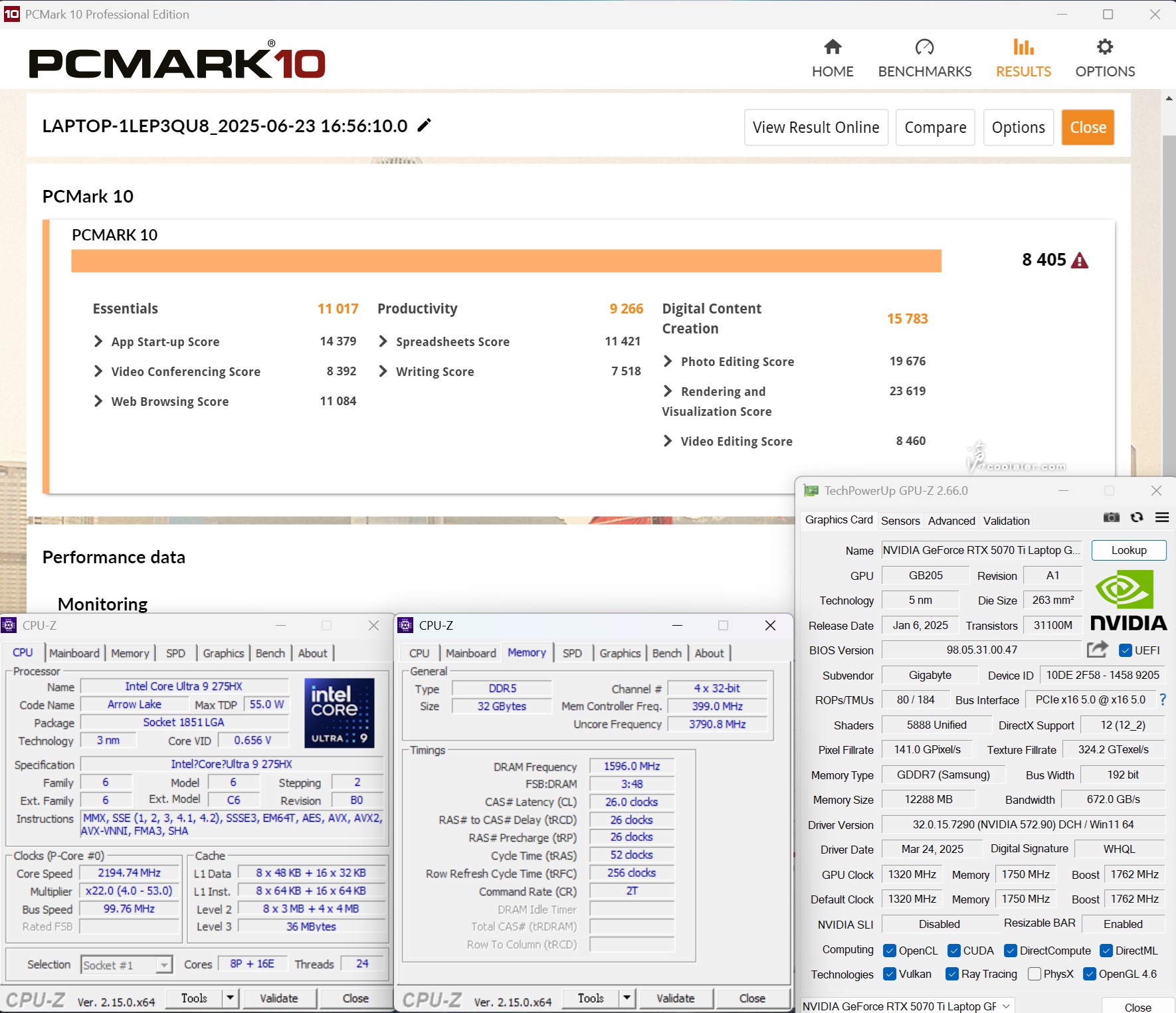Switch to Sensors tab in GPU-Z
1176x1013 pixels.
click(900, 521)
